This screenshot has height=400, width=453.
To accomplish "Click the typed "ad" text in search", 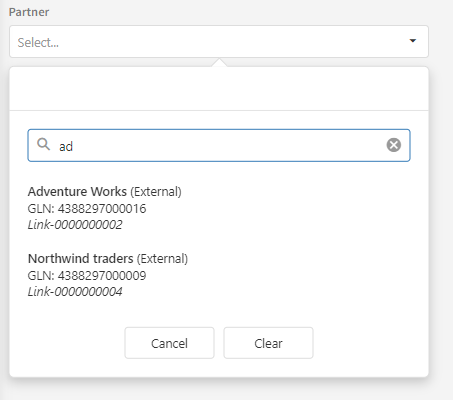I will (x=66, y=146).
